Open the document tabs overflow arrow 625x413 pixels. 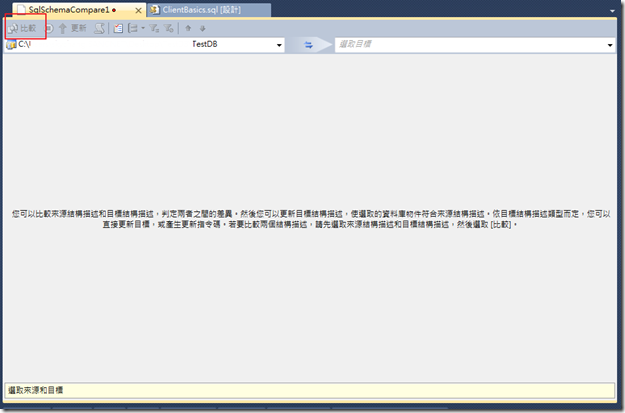612,11
